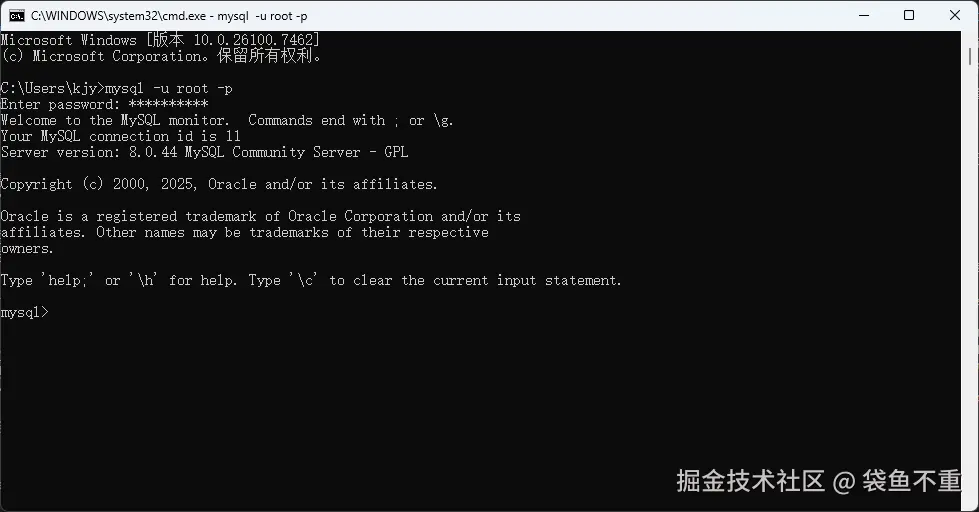Maximize the cmd.exe window
The width and height of the screenshot is (979, 512).
pyautogui.click(x=909, y=16)
